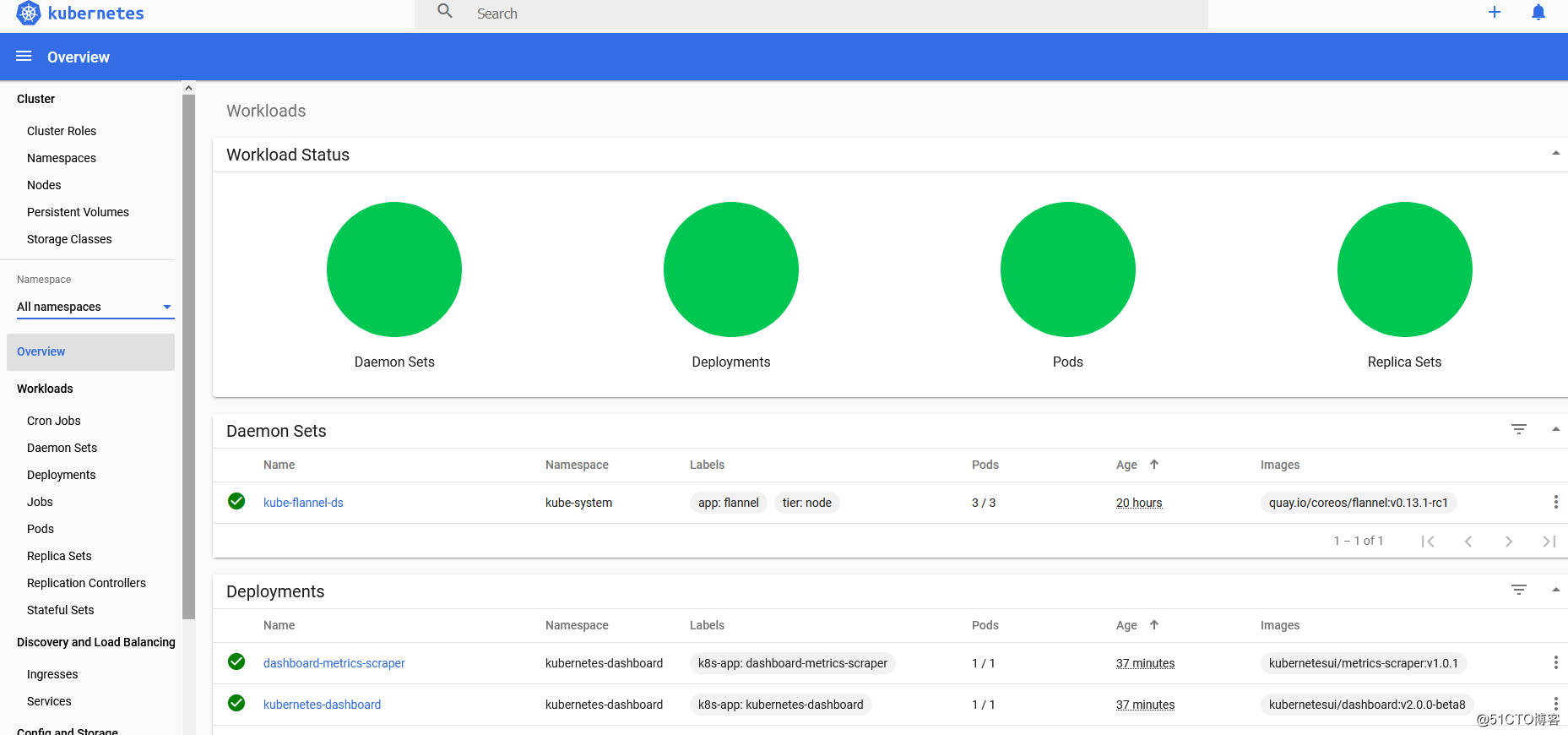Screen dimensions: 1568x735
Task: Open Ingresses in sidebar
Action: coord(52,674)
